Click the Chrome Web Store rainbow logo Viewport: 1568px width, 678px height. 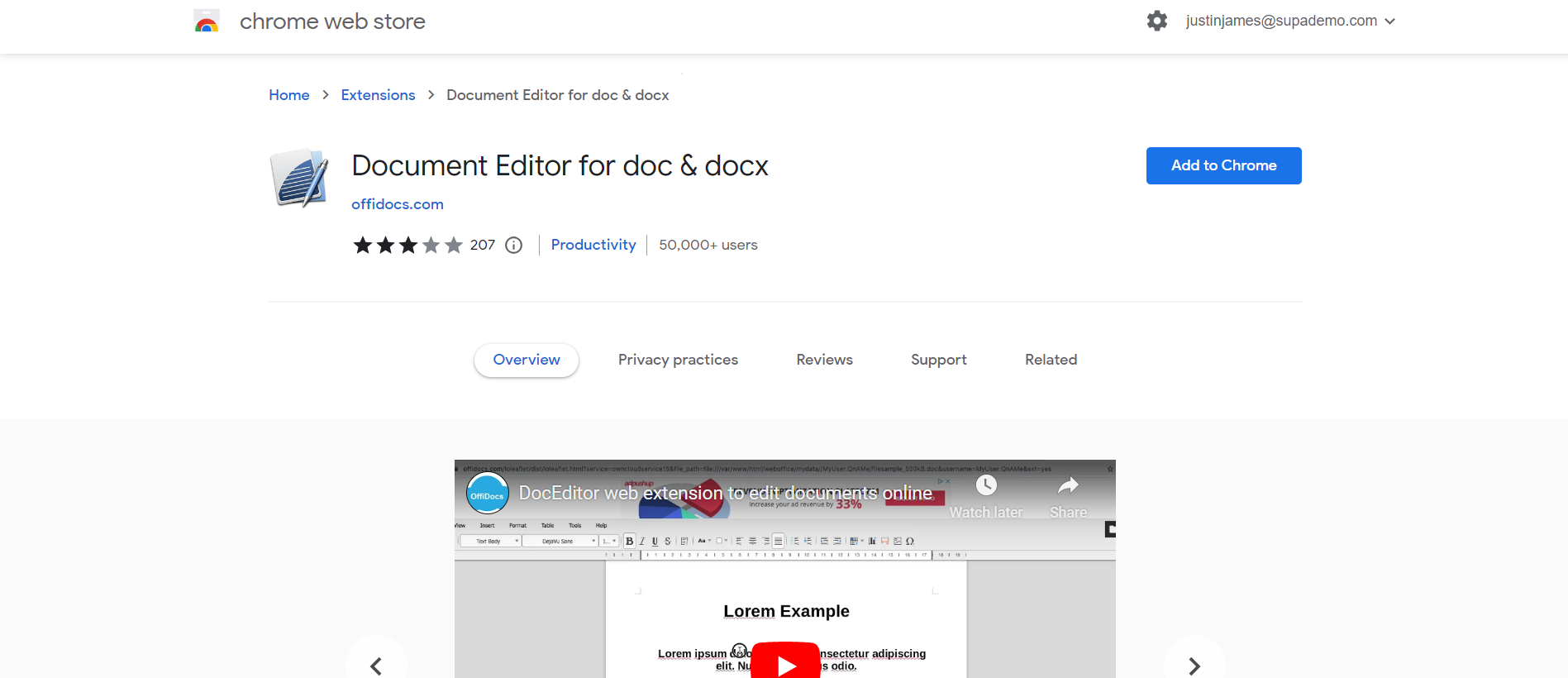click(207, 21)
